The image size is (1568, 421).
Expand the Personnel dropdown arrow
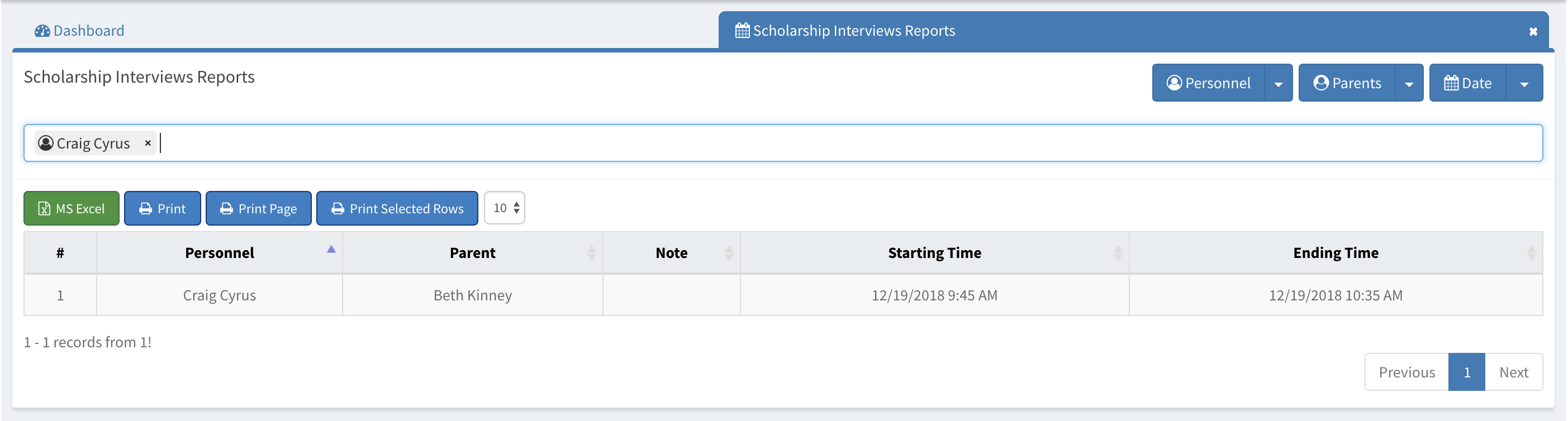pyautogui.click(x=1279, y=83)
